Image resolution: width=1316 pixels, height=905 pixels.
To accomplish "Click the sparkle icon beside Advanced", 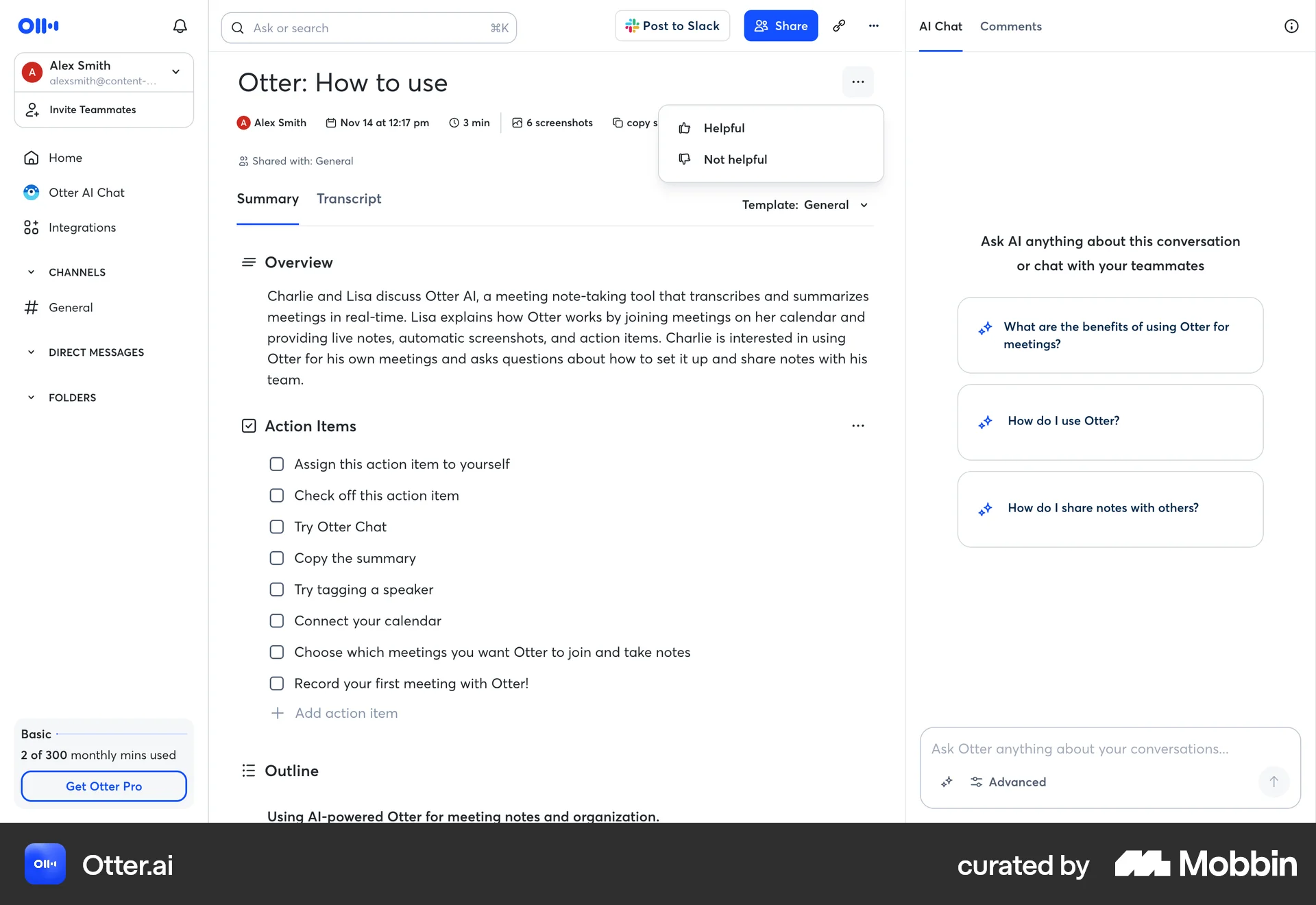I will pos(947,782).
